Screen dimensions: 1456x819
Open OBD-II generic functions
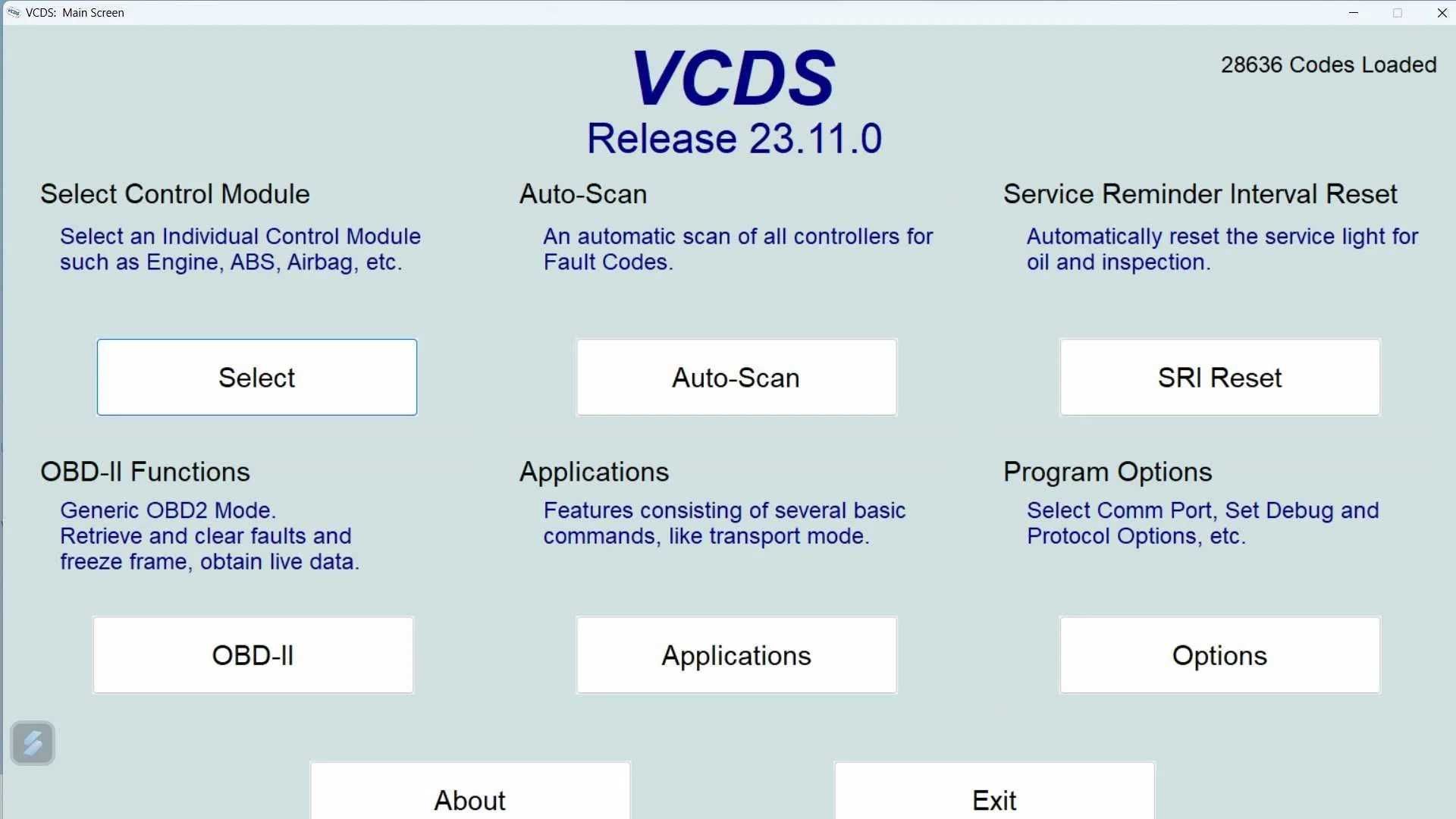253,654
